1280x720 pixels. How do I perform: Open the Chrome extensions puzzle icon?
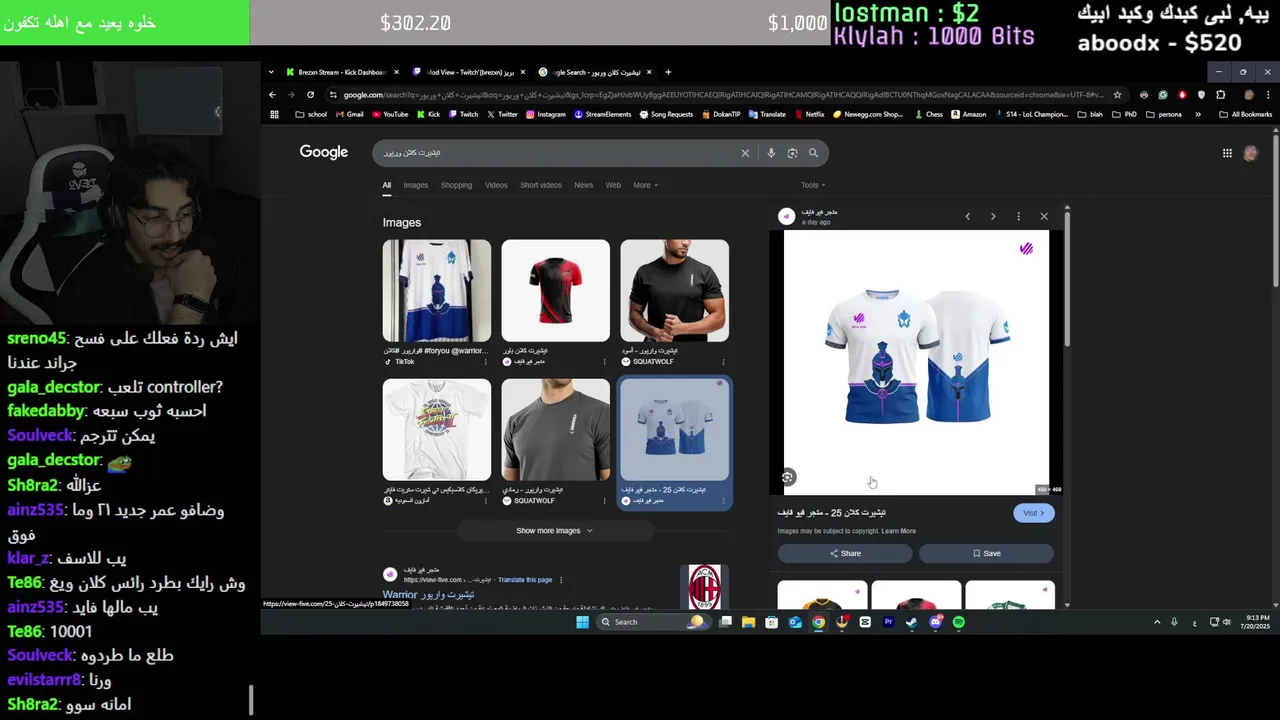(1220, 95)
